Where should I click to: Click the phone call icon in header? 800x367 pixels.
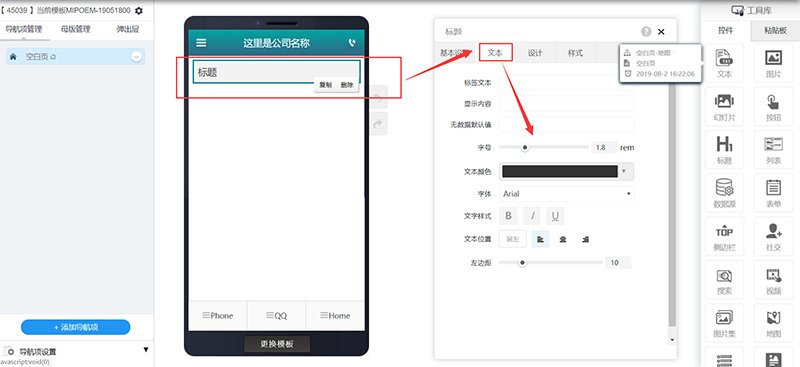point(352,43)
